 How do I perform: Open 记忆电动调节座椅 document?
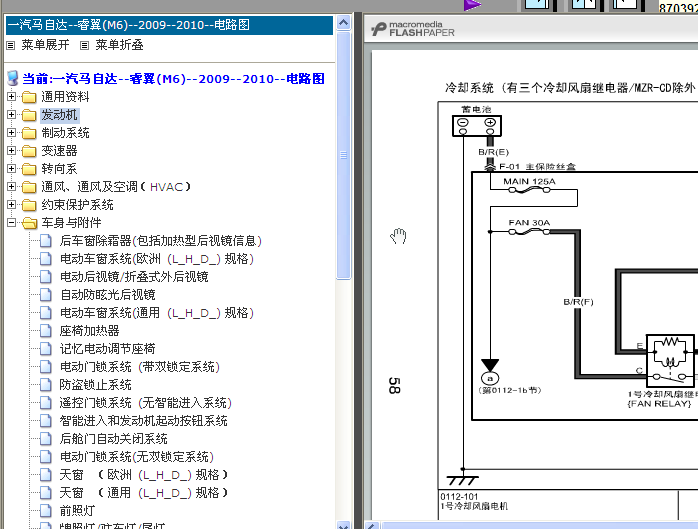pyautogui.click(x=107, y=349)
